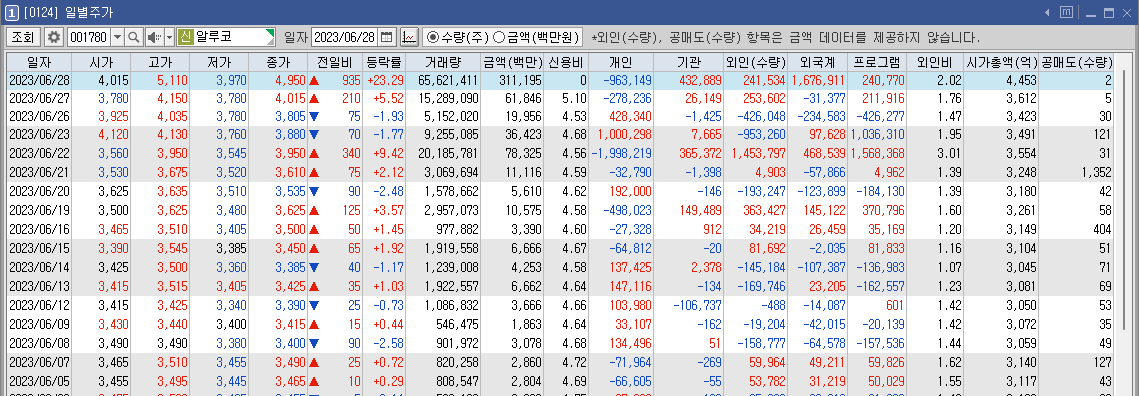
Task: Click the 고가 column header
Action: click(160, 62)
